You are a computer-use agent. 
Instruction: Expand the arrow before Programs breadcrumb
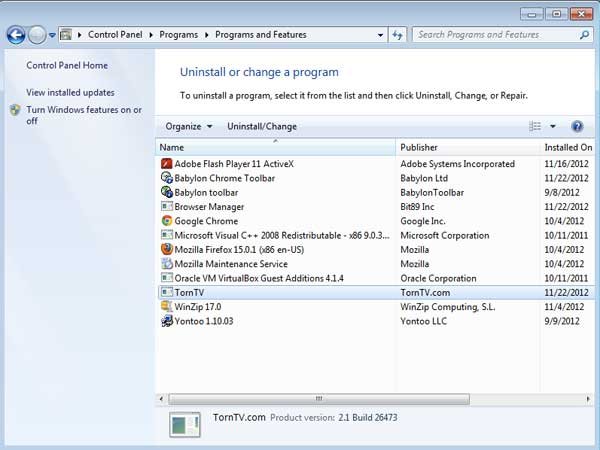151,35
